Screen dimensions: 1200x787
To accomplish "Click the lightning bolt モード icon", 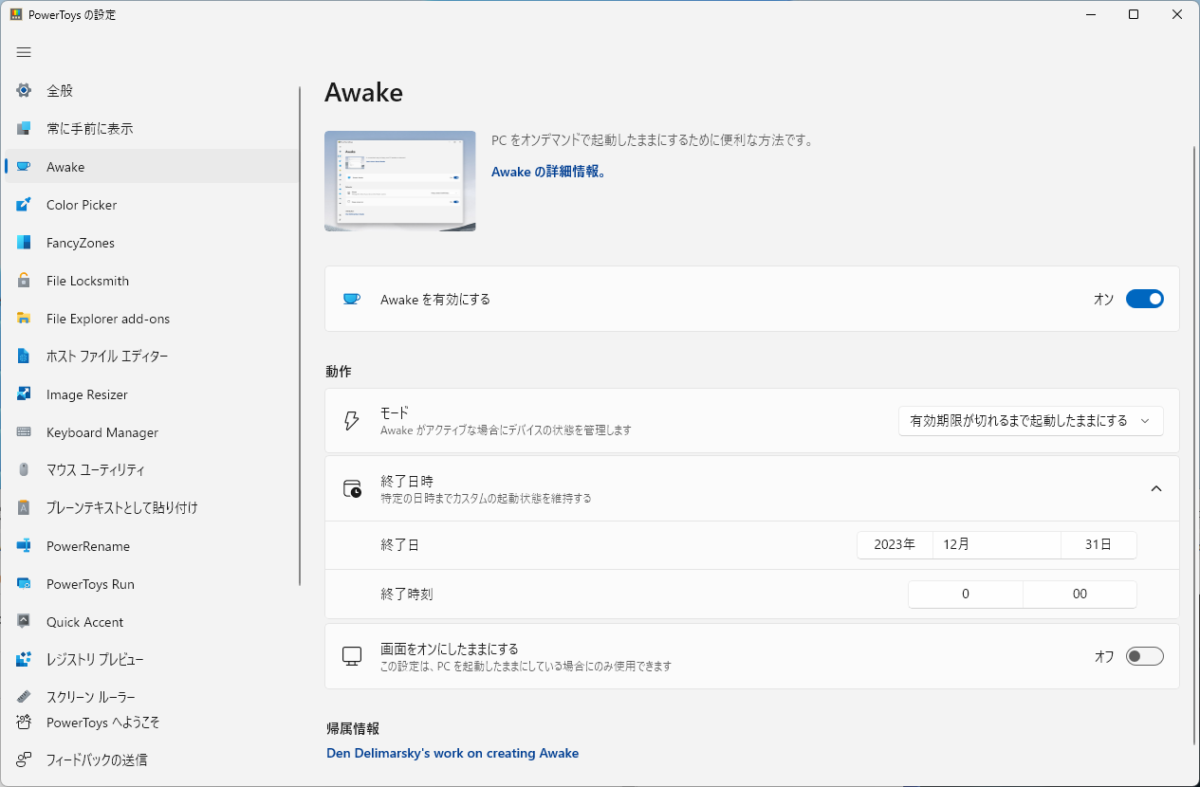I will (x=351, y=421).
